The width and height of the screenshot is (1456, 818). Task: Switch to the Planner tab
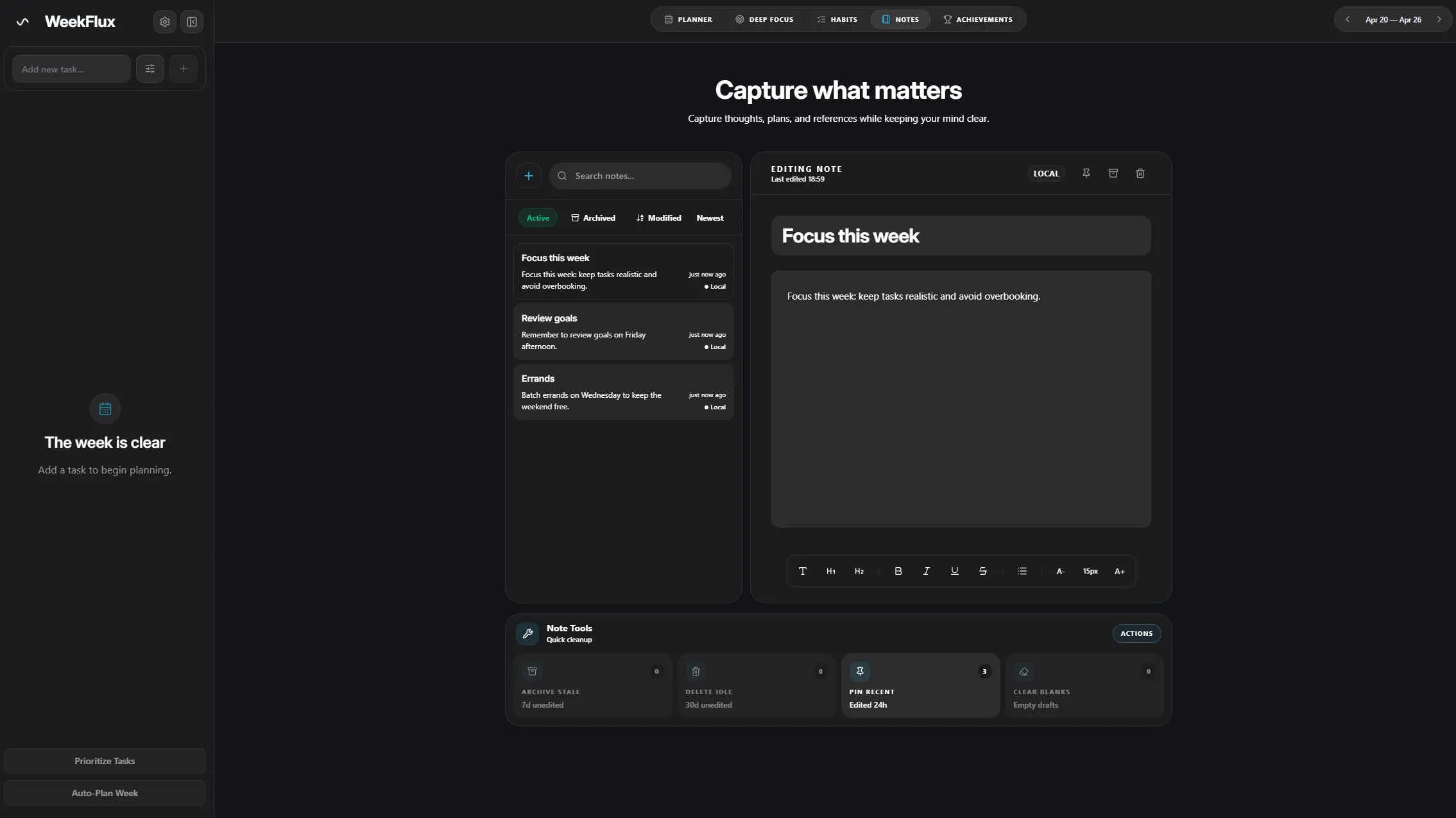[689, 19]
